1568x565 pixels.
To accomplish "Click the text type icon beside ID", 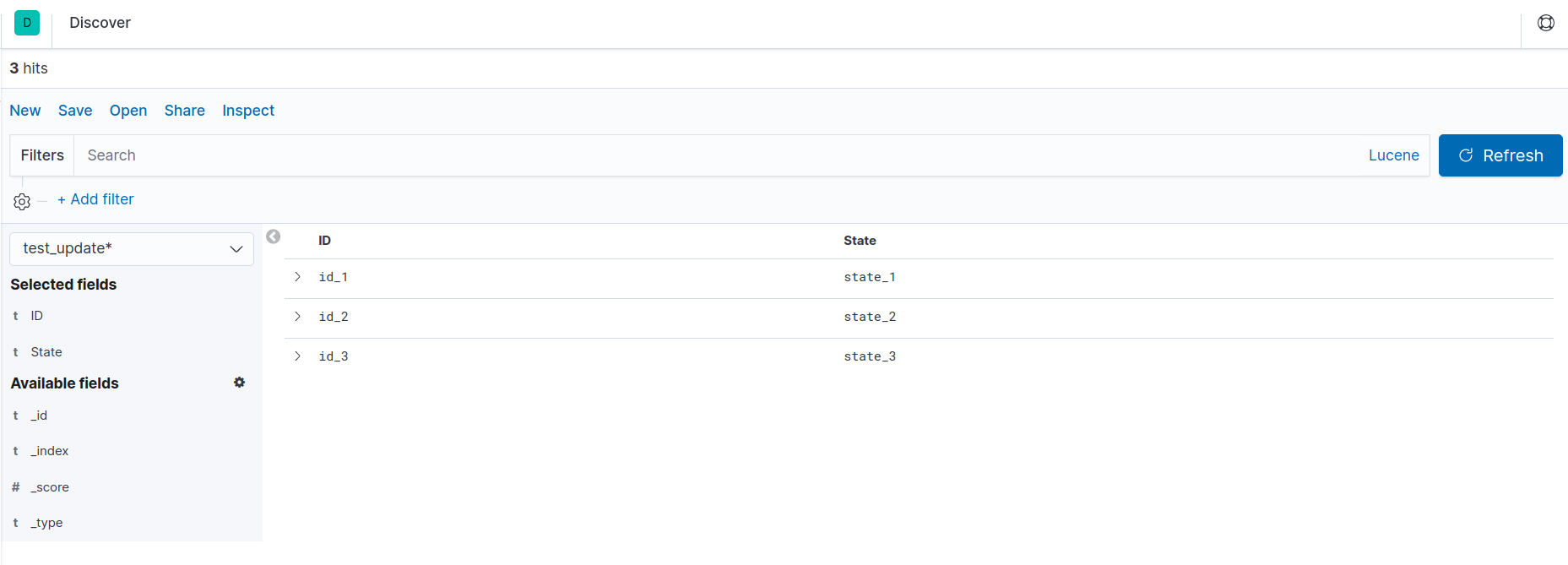I will click(x=16, y=316).
